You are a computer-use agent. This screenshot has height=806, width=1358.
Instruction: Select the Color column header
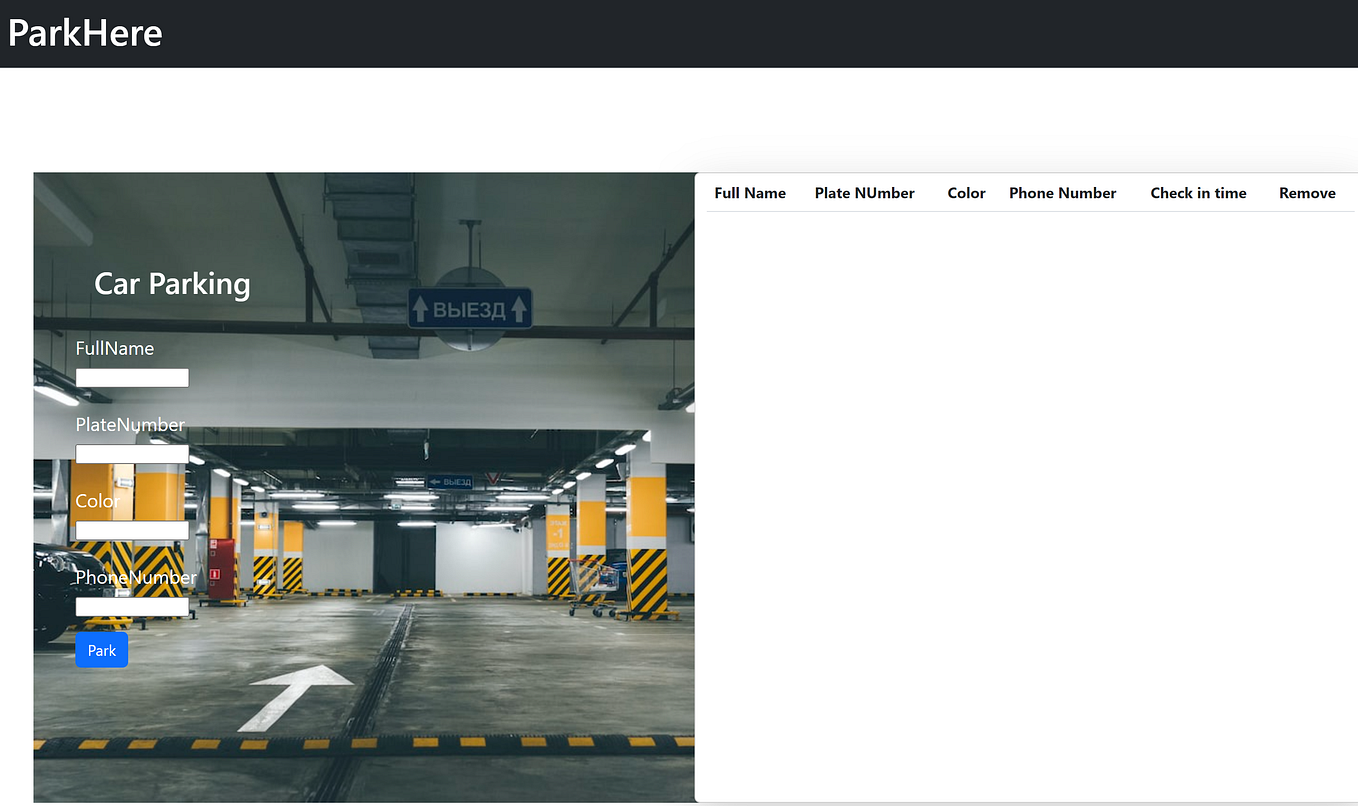coord(965,193)
